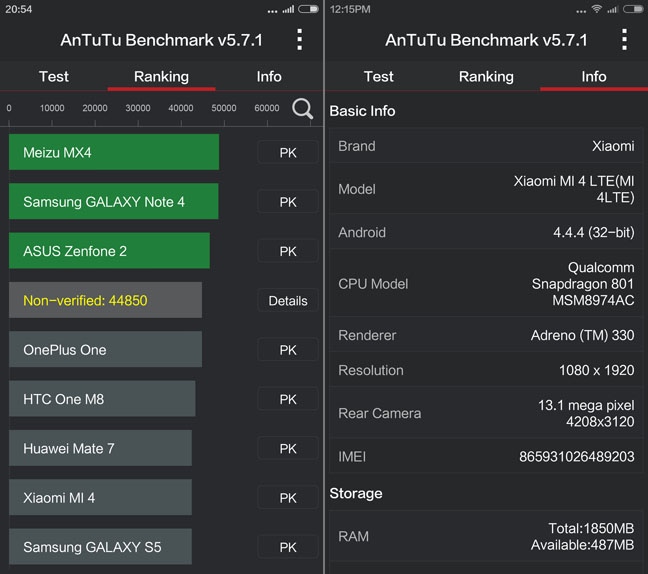The width and height of the screenshot is (648, 574).
Task: Tap the Rear Camera row showing 13.1 mega pixel
Action: pyautogui.click(x=486, y=413)
